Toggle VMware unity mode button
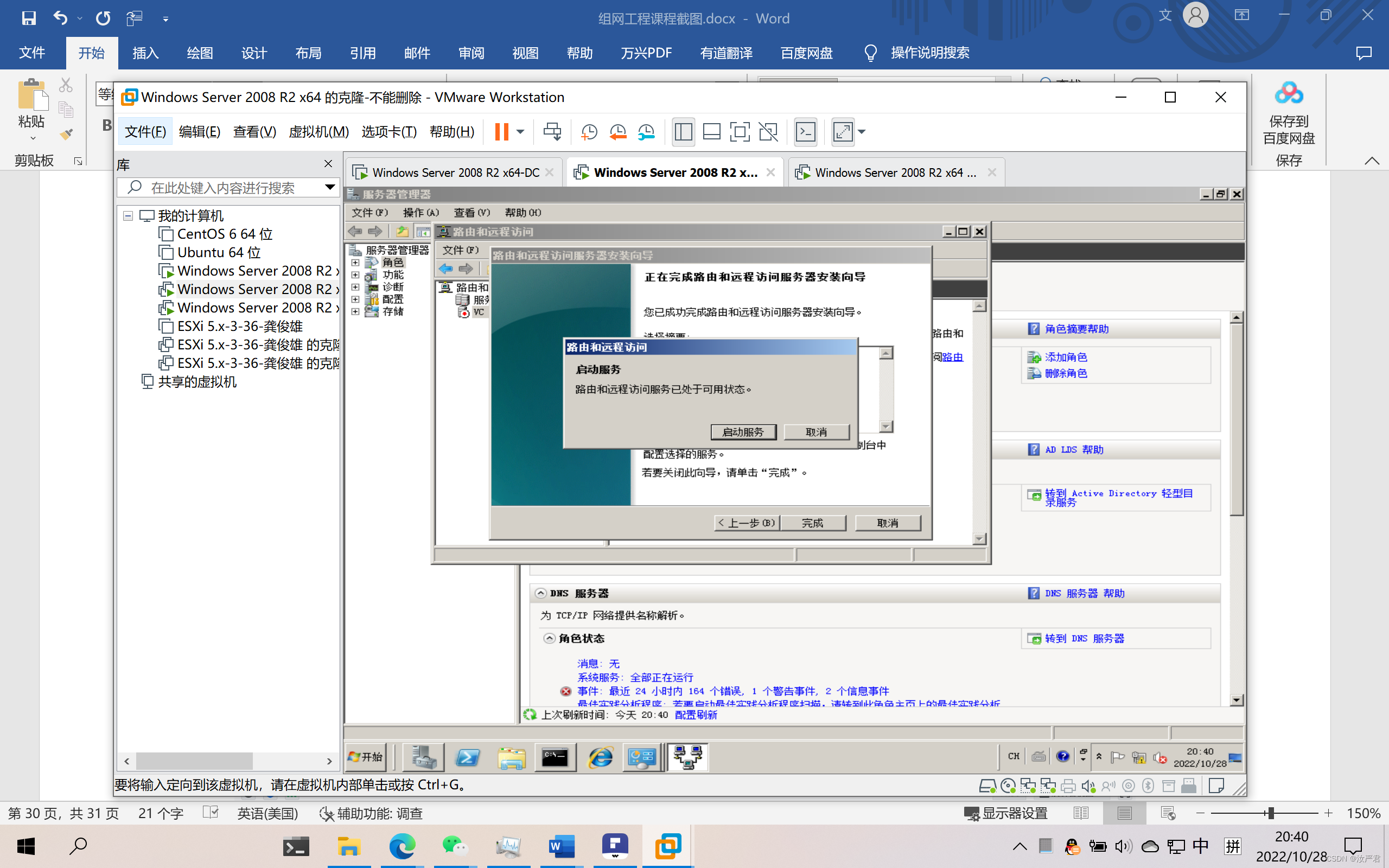Image resolution: width=1389 pixels, height=868 pixels. tap(768, 132)
